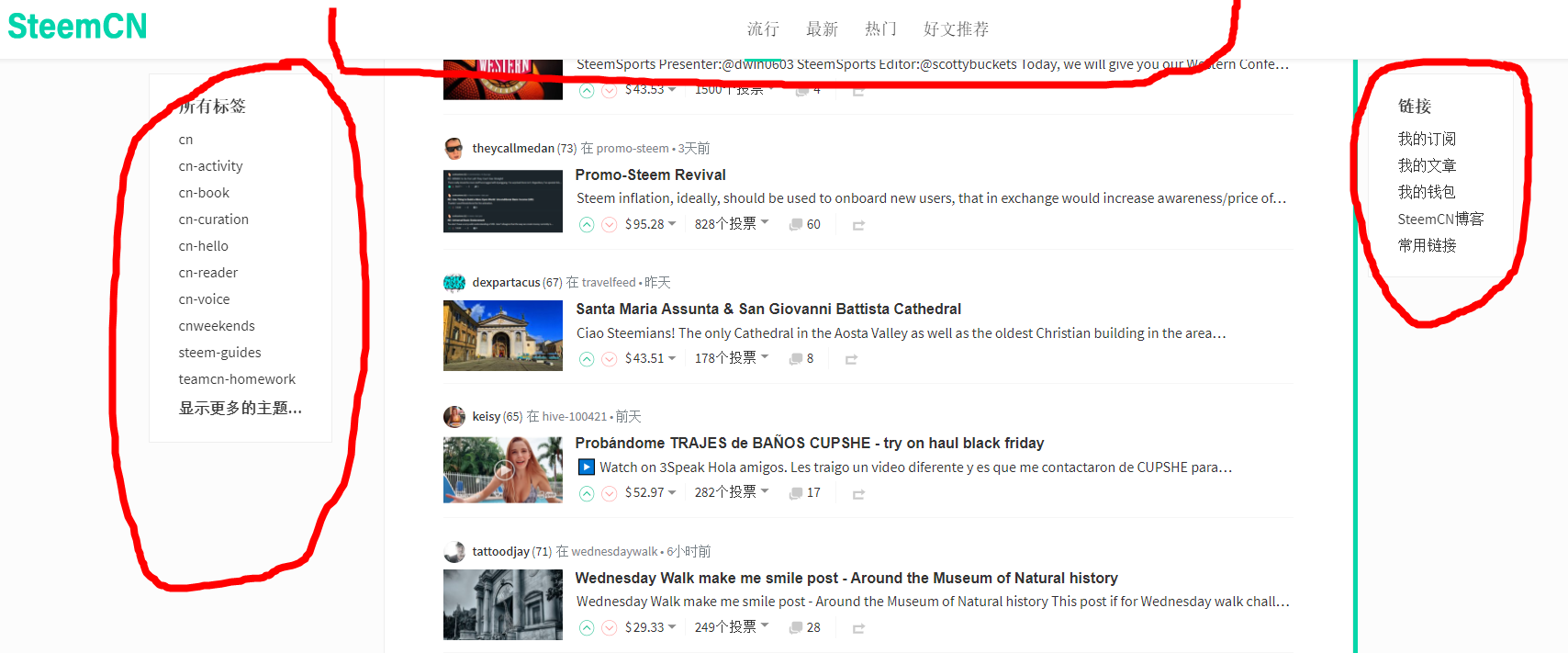Resteem keisy's CUPSHE haul post
The width and height of the screenshot is (1568, 653).
point(858,494)
